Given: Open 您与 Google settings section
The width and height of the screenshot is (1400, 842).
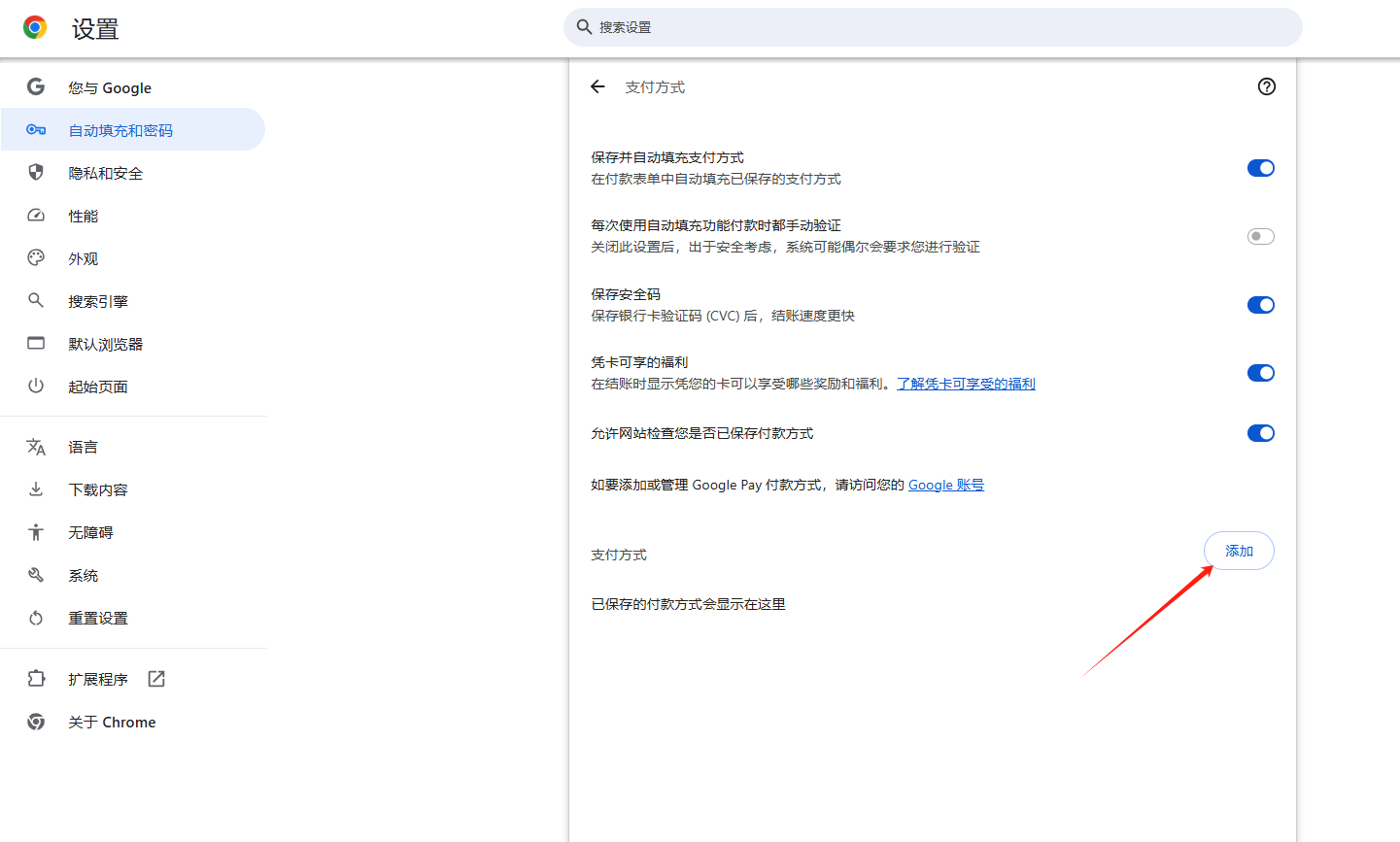Looking at the screenshot, I should tap(133, 87).
